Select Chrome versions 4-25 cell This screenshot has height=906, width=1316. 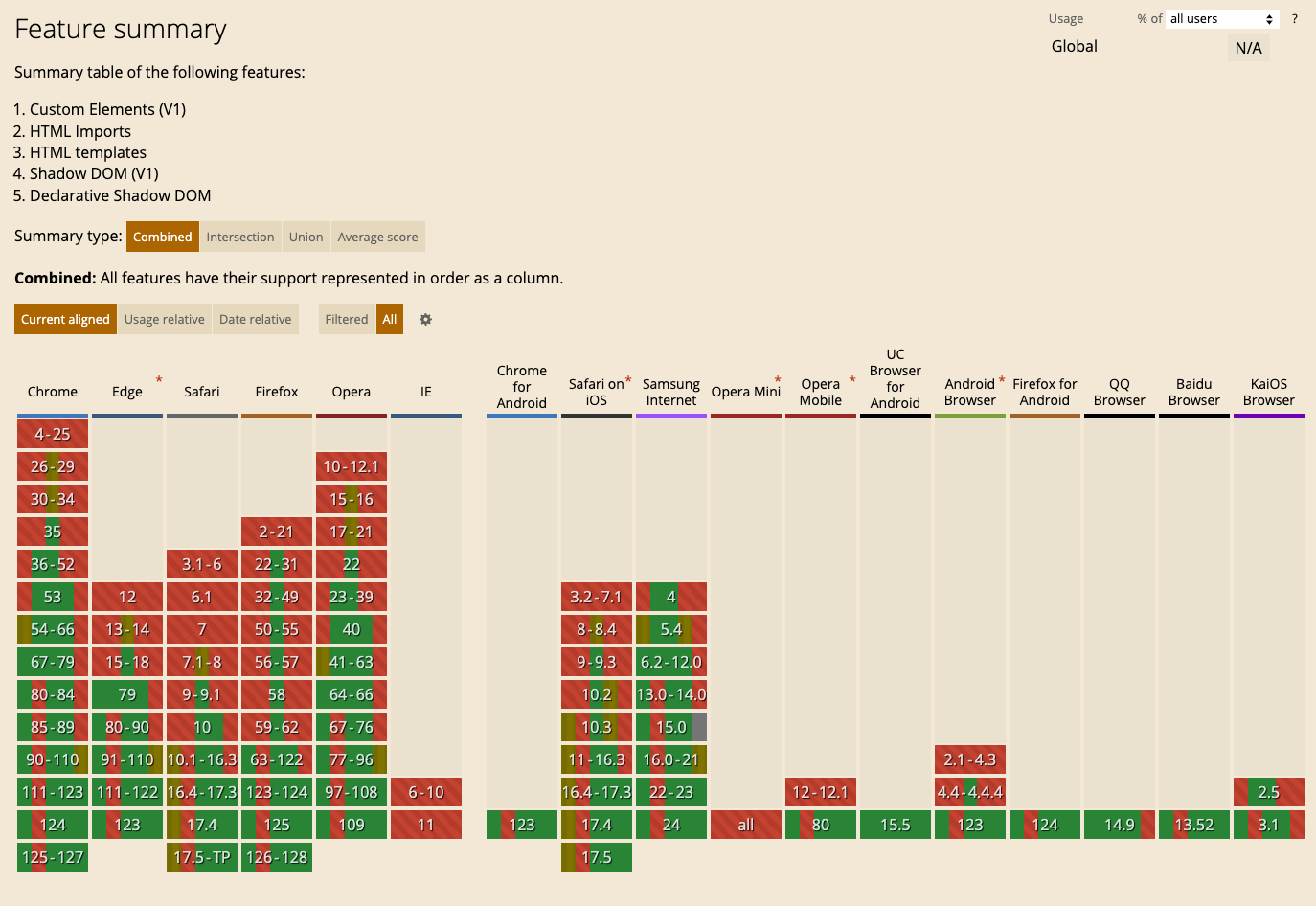point(53,434)
